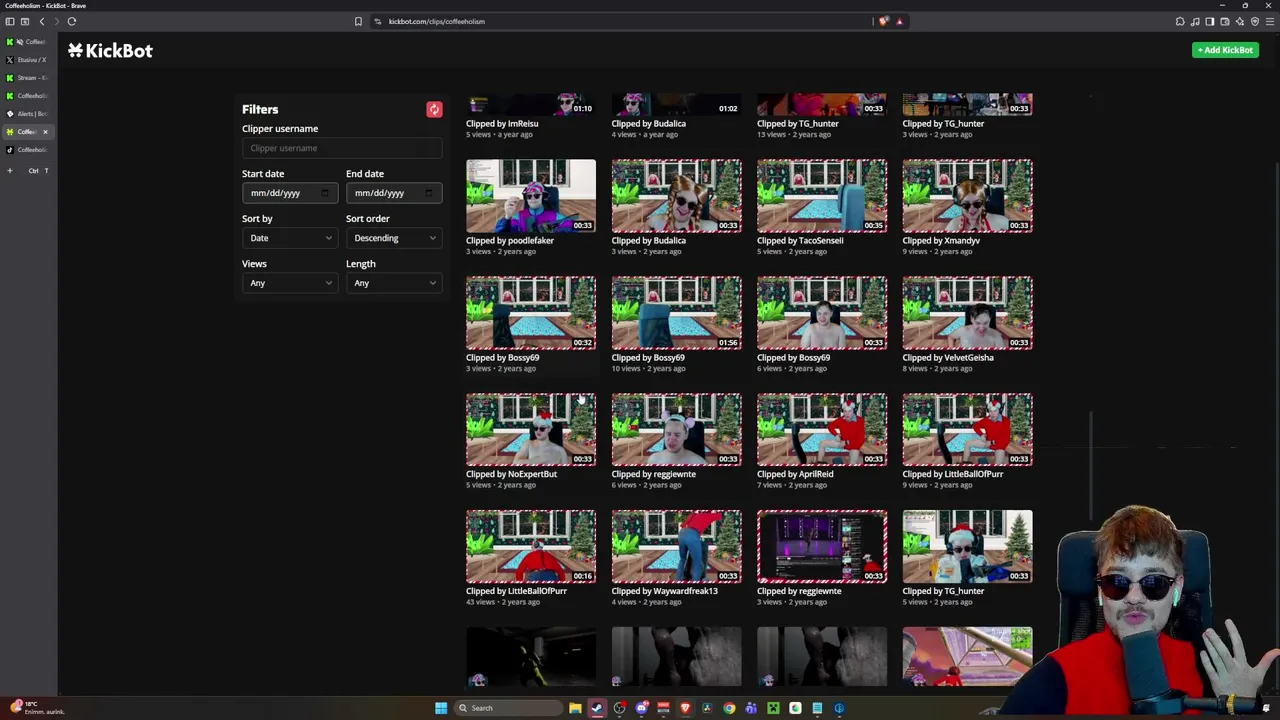
Task: Open the Brave Wallet icon
Action: pos(1224,21)
